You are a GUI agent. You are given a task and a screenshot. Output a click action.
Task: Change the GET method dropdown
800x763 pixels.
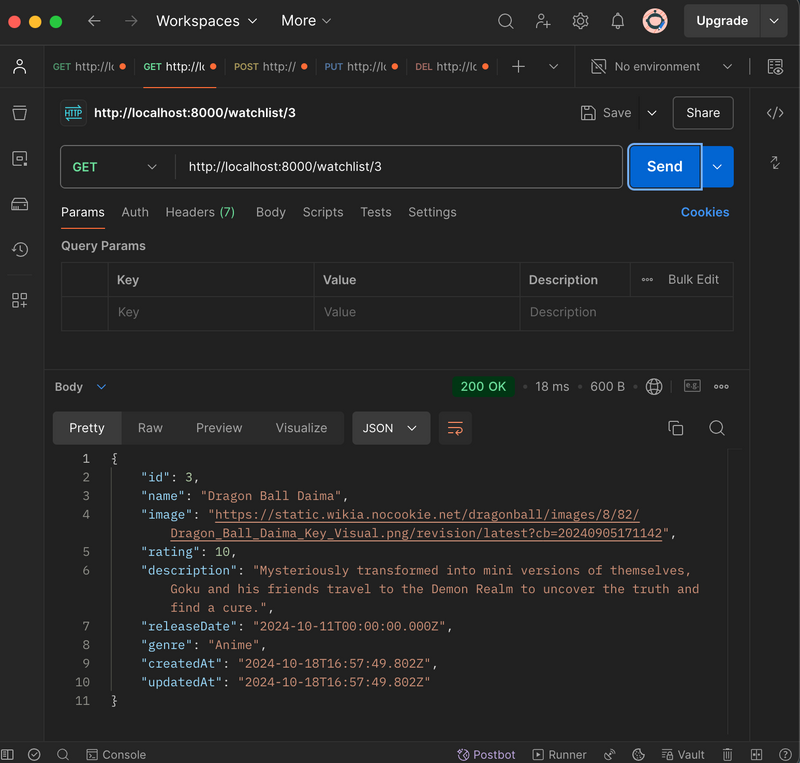pyautogui.click(x=115, y=167)
